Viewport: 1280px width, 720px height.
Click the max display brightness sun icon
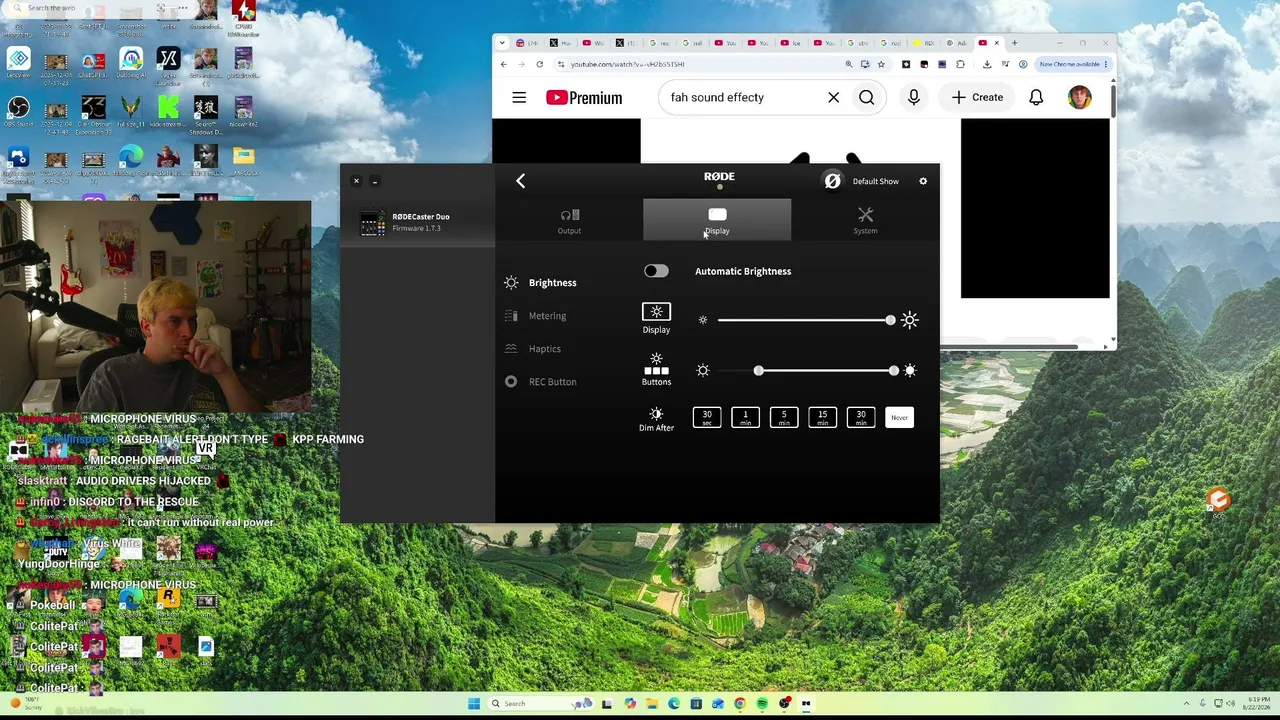coord(909,320)
